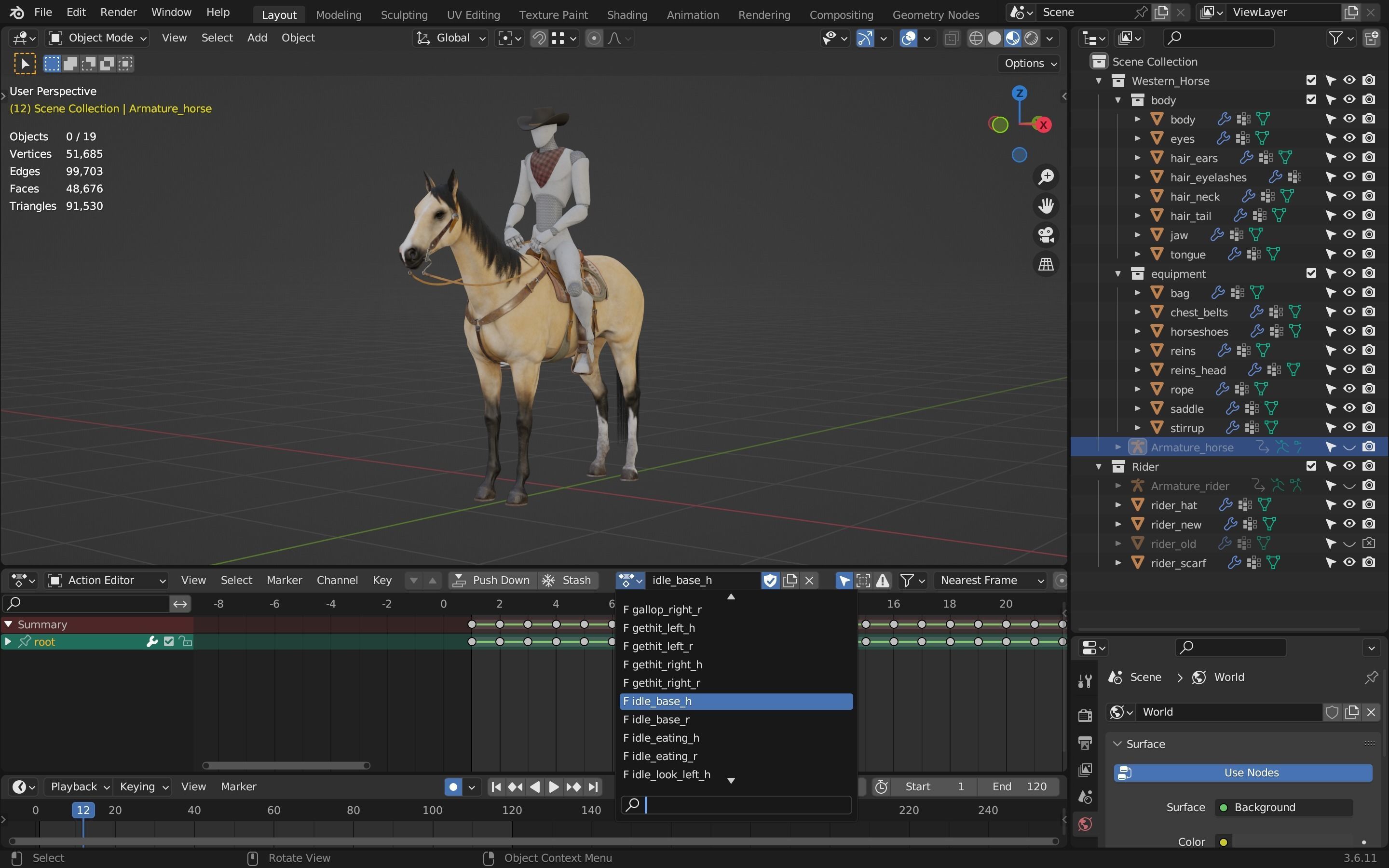Select rendered viewport shading mode
The width and height of the screenshot is (1389, 868).
click(x=1032, y=38)
